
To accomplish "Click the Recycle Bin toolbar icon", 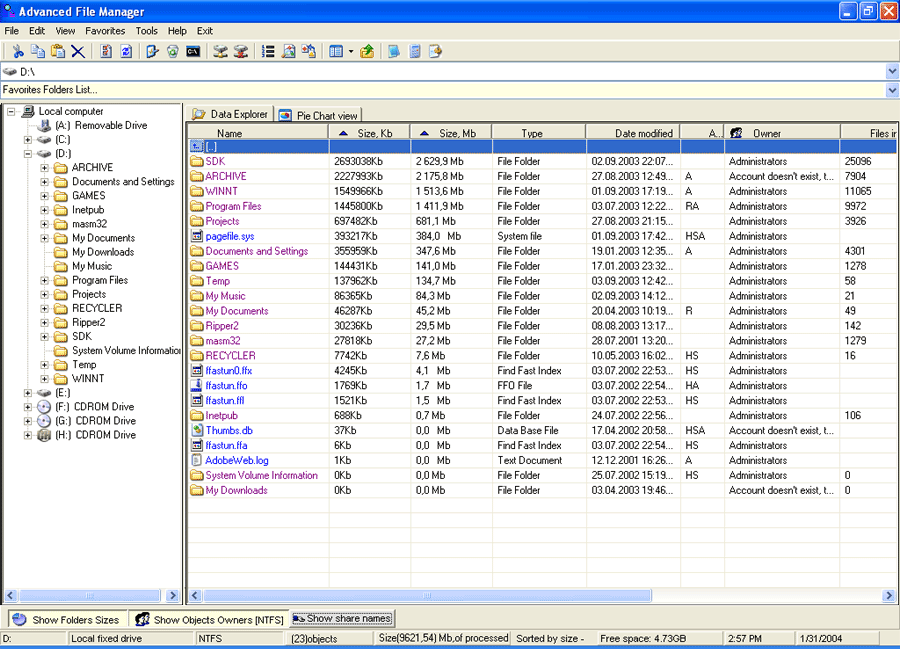I will 173,51.
